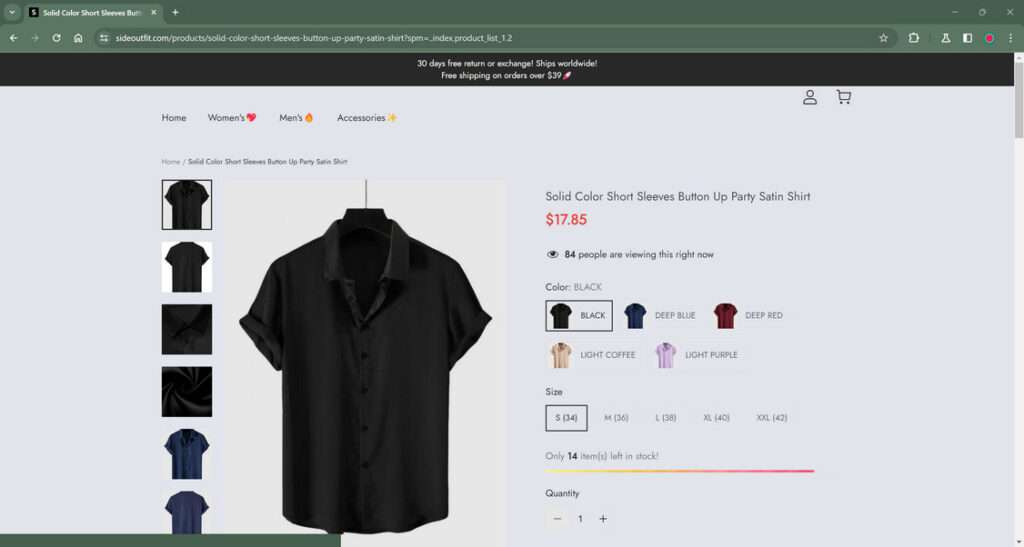Open the tab search dropdown arrow
This screenshot has width=1024, height=547.
pyautogui.click(x=12, y=12)
